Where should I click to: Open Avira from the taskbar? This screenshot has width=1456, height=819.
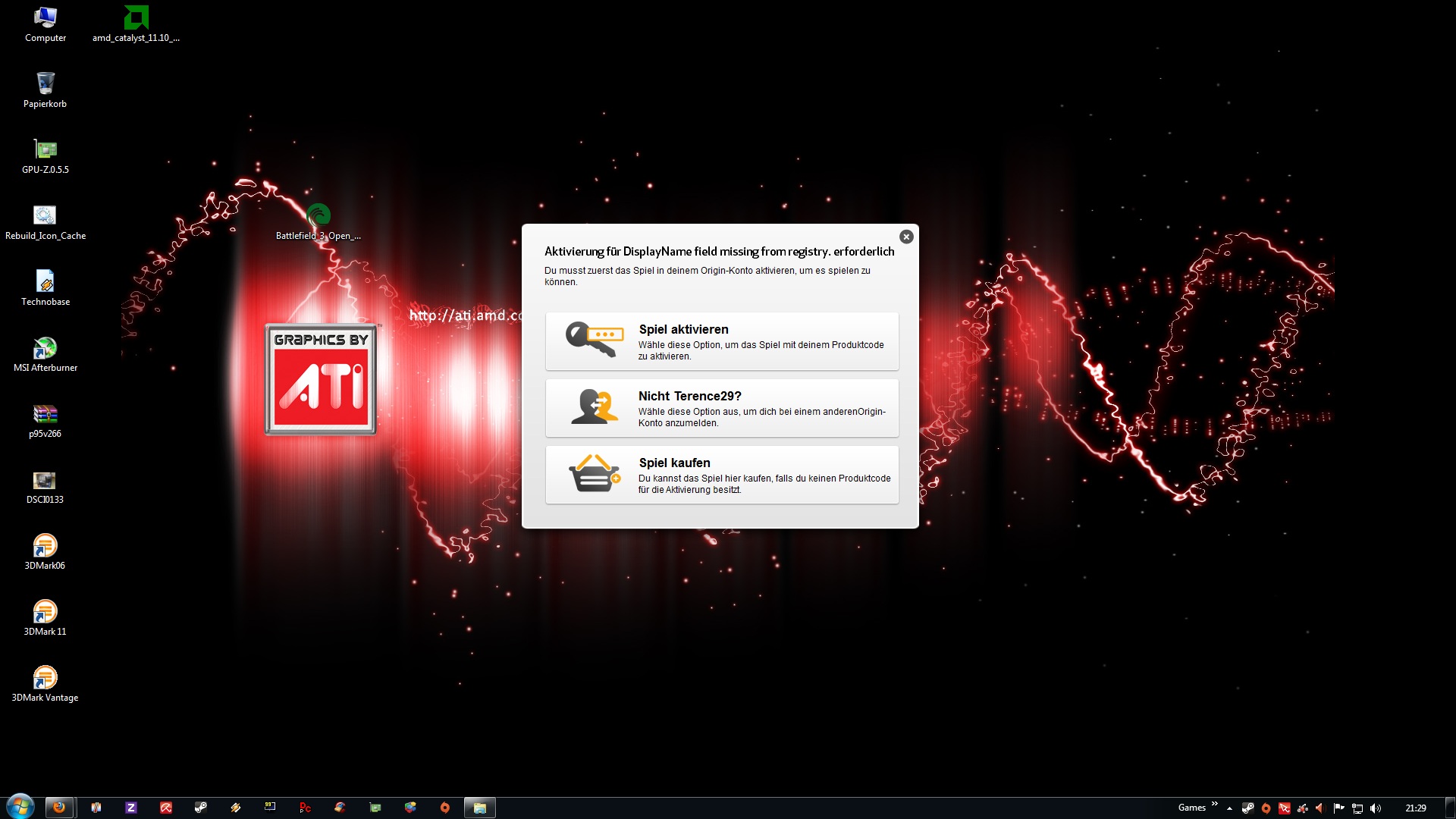pos(166,808)
